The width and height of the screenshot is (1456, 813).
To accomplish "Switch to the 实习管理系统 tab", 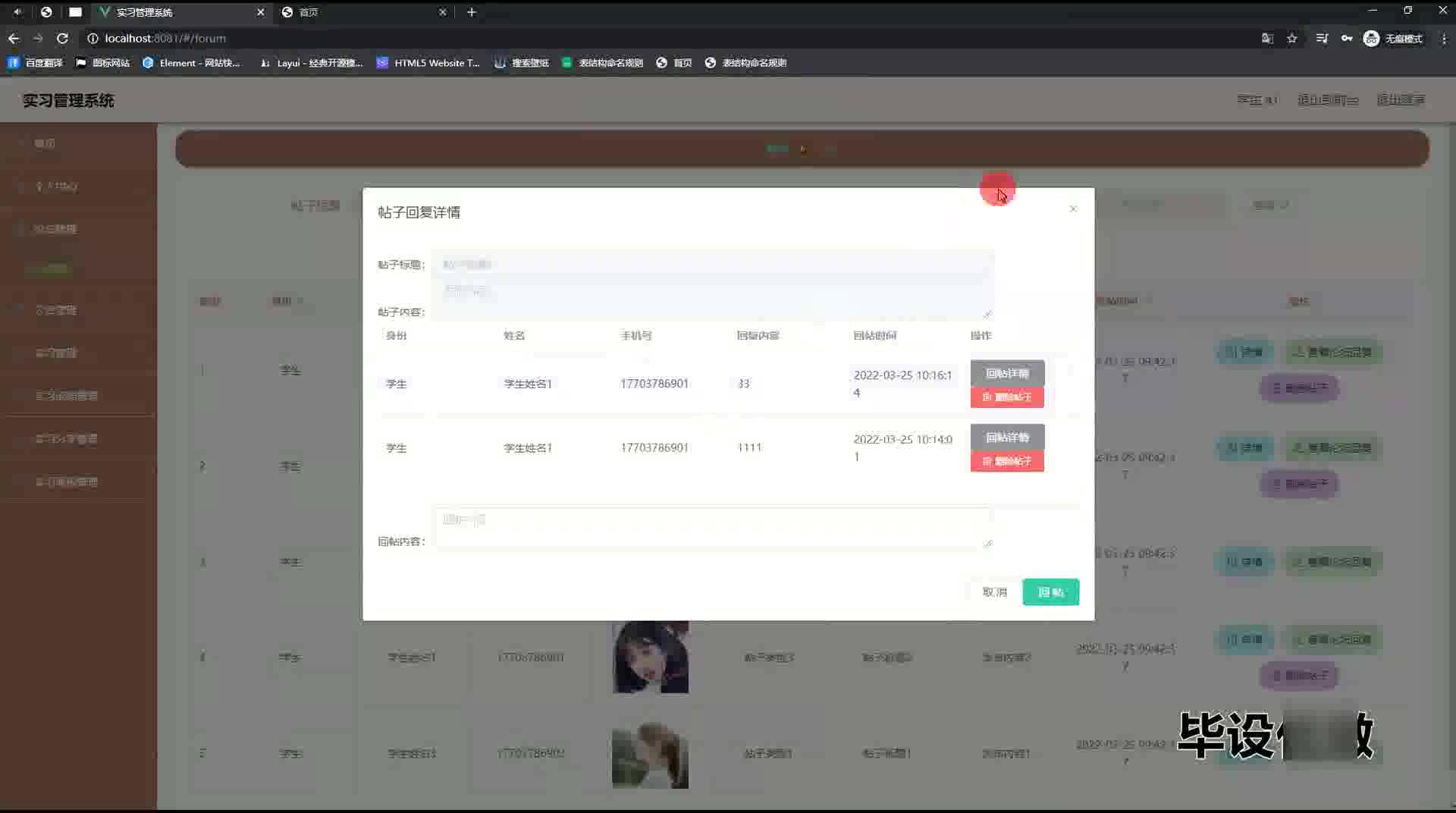I will click(x=182, y=12).
